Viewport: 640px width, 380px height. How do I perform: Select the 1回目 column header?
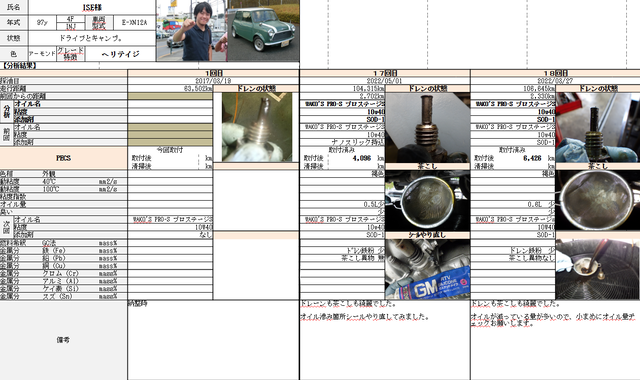[x=213, y=73]
